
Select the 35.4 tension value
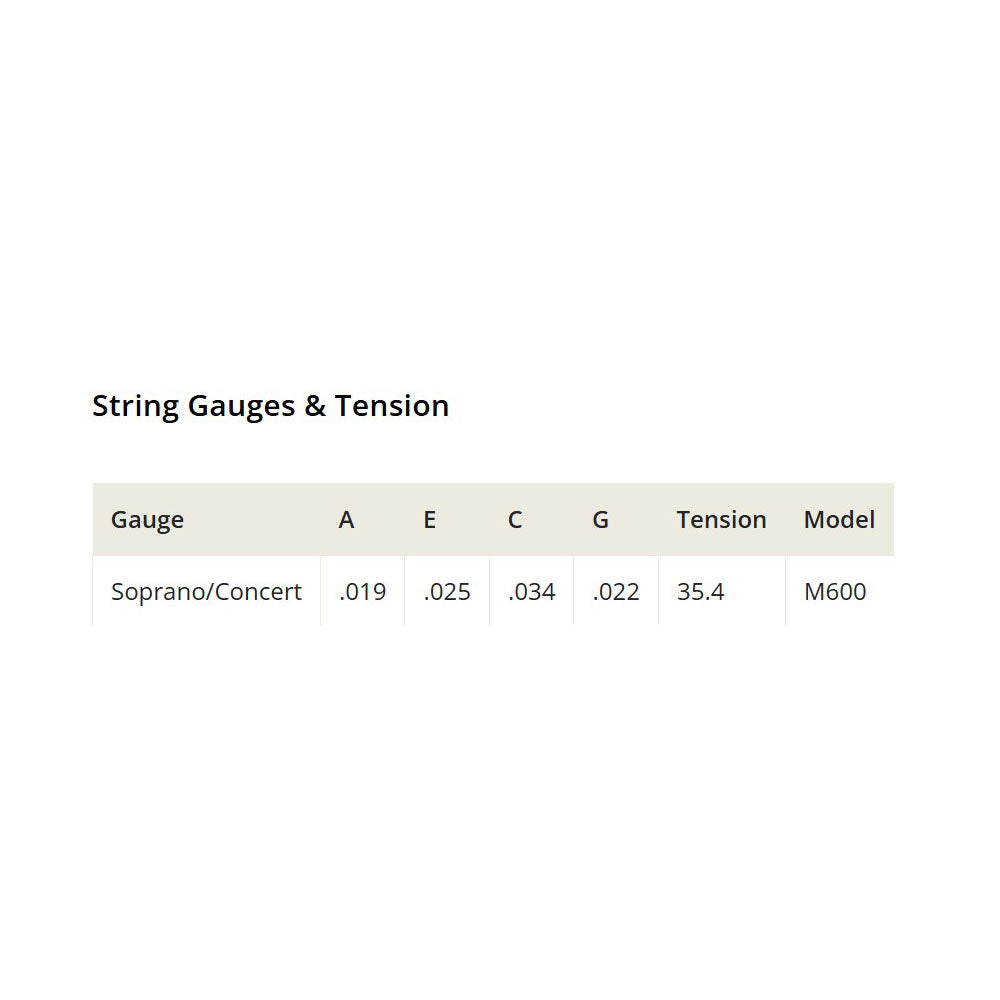[700, 592]
